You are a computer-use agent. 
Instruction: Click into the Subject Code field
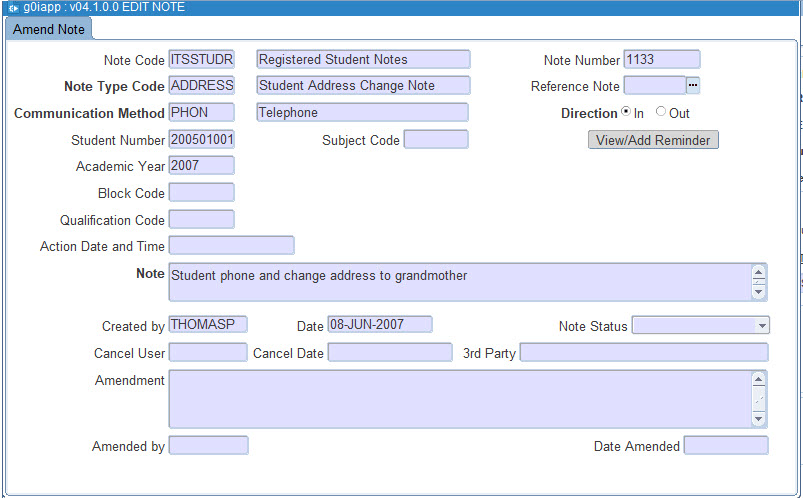435,140
